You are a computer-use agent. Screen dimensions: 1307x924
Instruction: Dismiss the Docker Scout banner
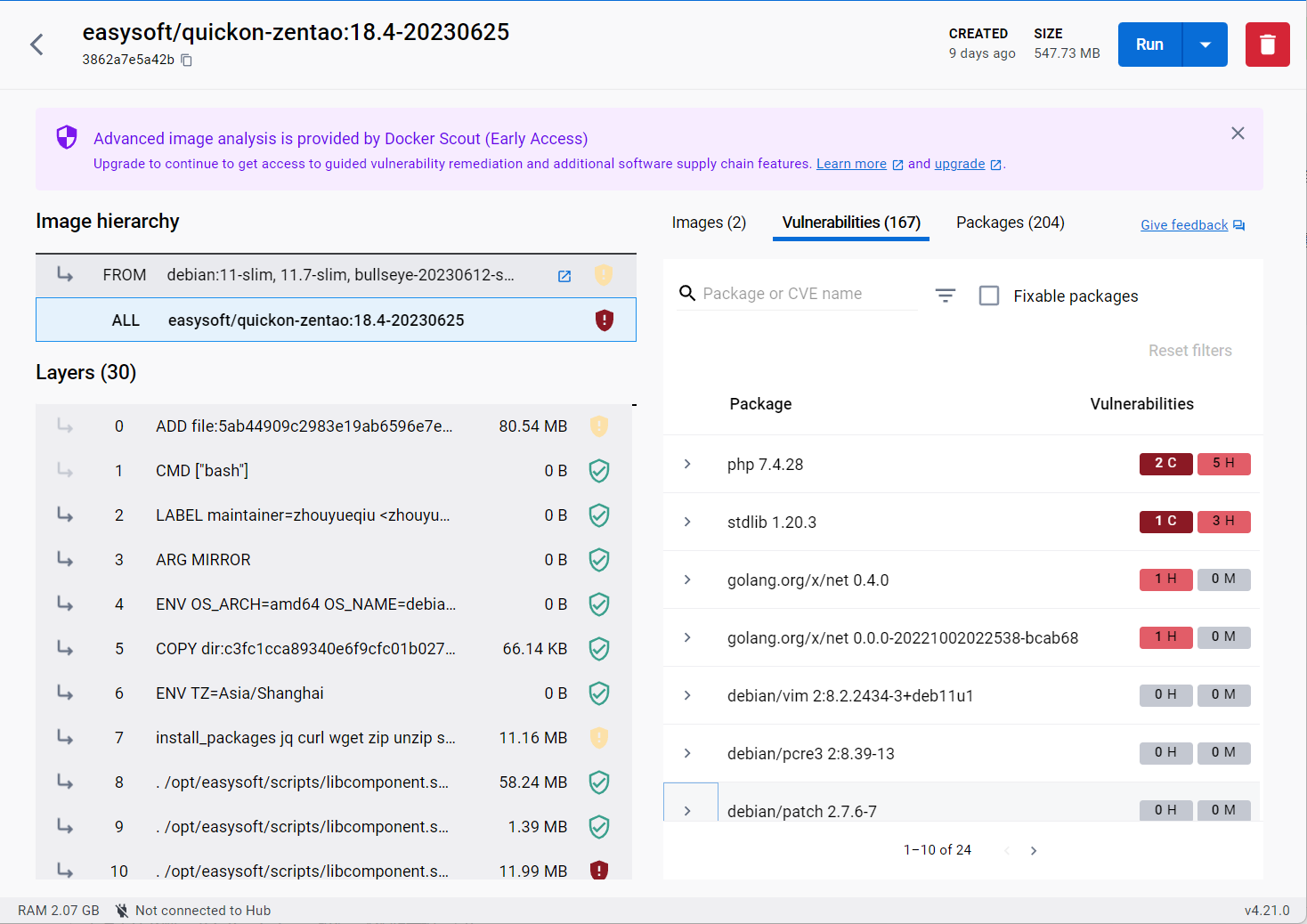1238,134
